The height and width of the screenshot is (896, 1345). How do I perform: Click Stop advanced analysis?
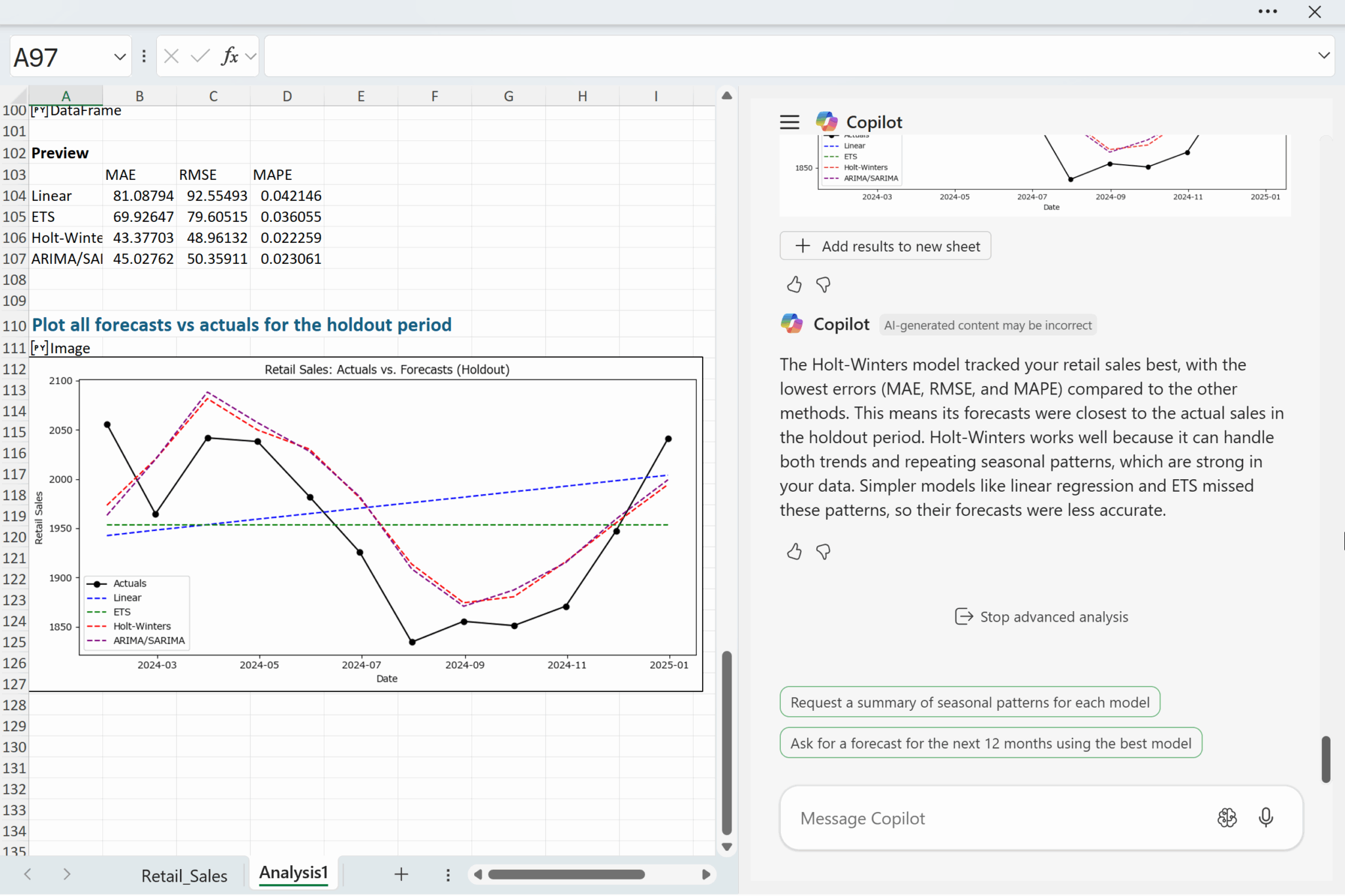1042,617
